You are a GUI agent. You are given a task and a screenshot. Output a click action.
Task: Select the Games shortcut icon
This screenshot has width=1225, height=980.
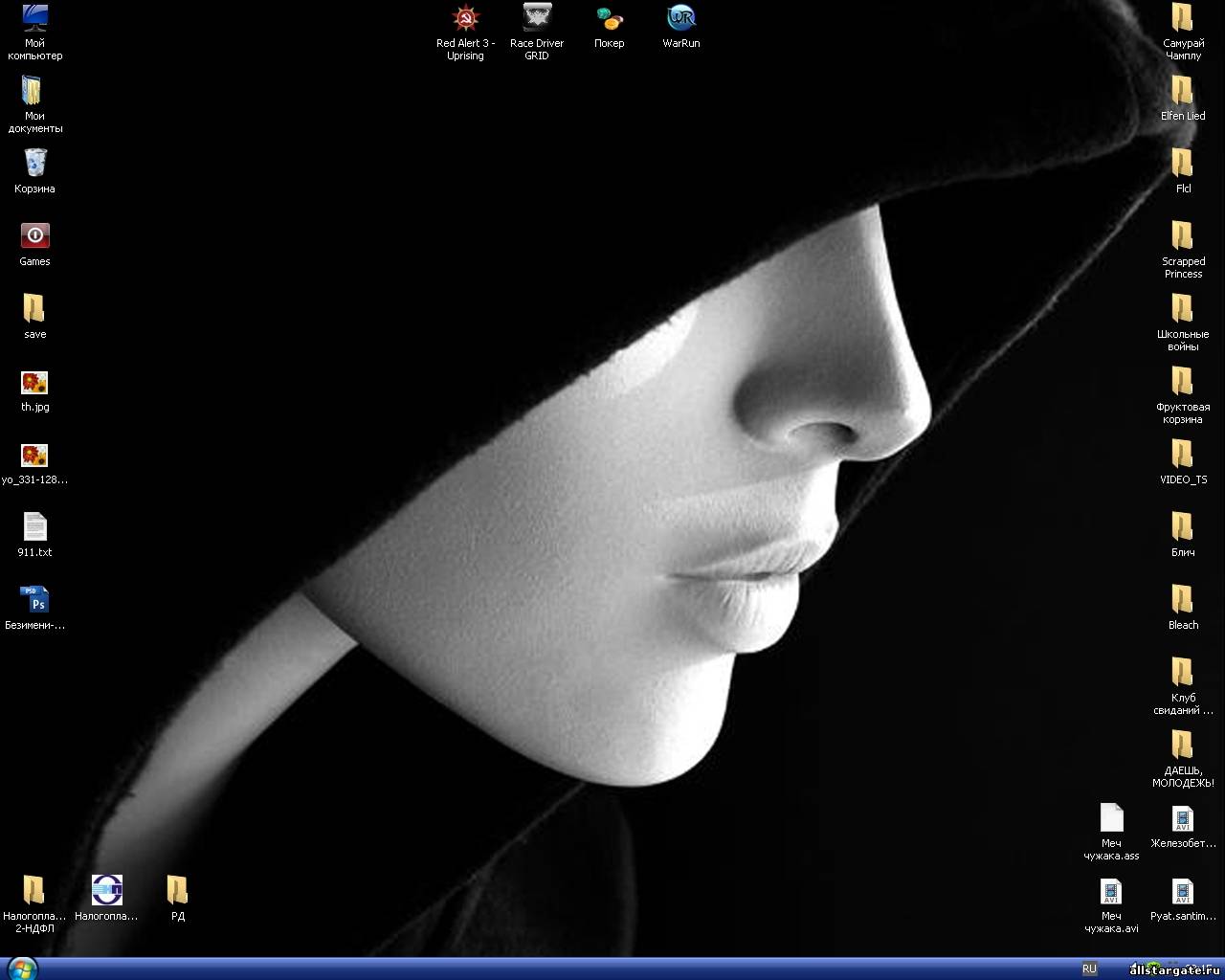[34, 236]
